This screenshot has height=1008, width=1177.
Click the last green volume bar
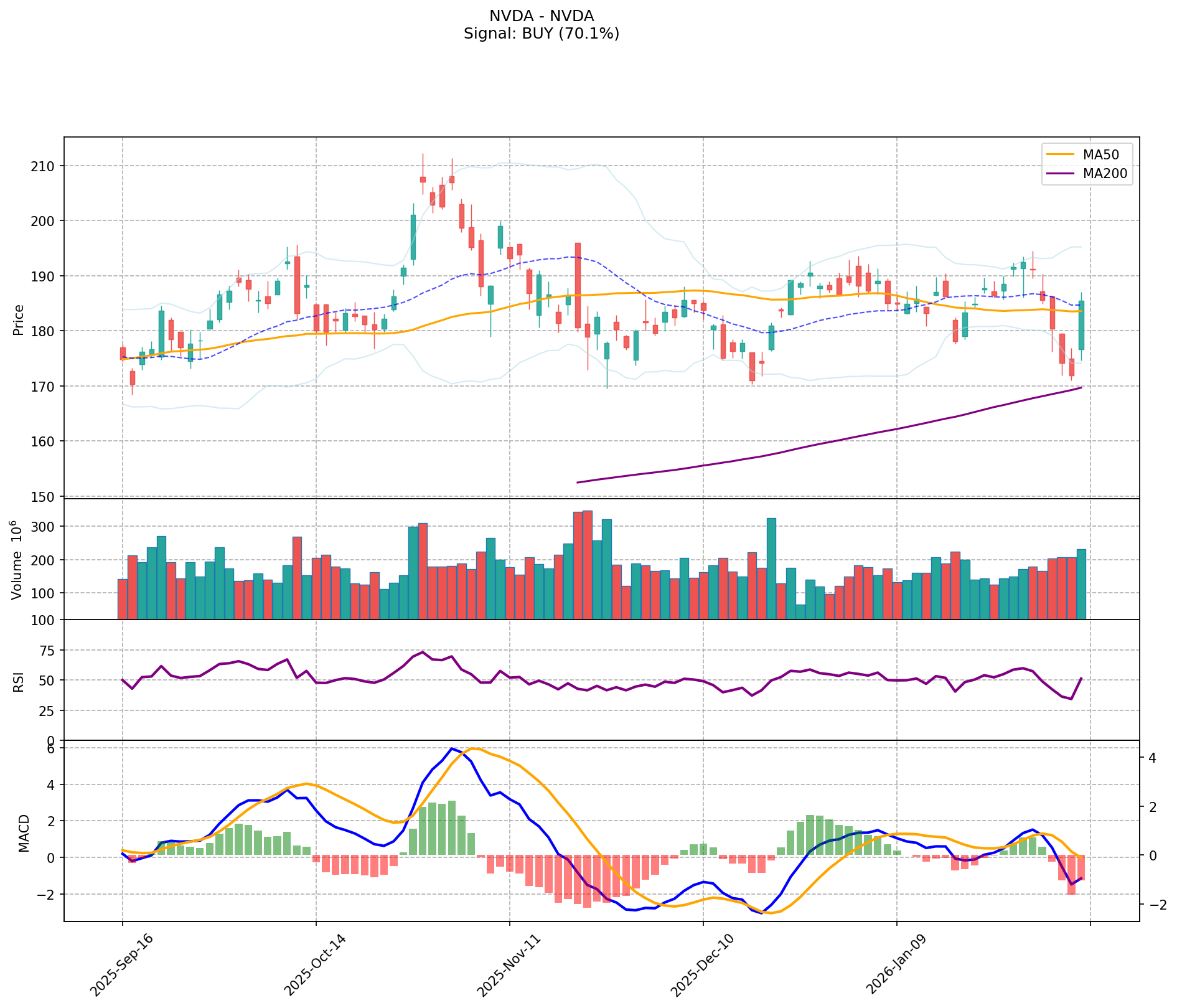[1081, 584]
